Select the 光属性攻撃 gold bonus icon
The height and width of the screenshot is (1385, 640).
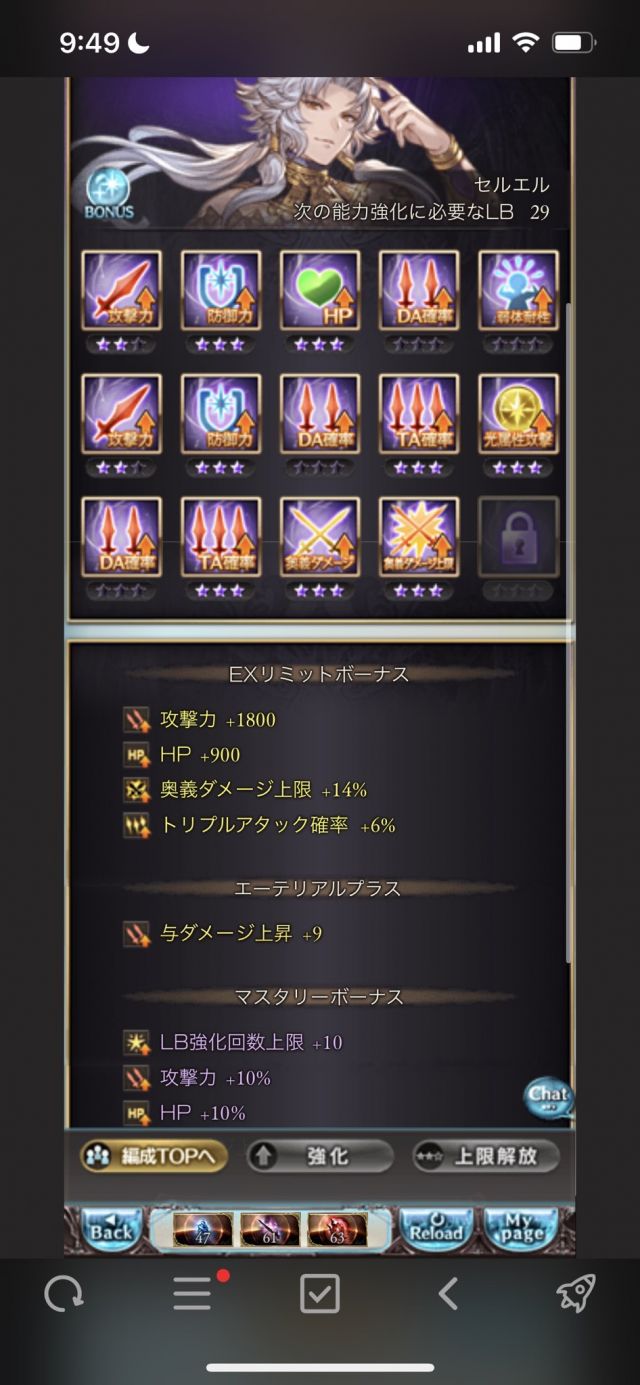click(518, 414)
